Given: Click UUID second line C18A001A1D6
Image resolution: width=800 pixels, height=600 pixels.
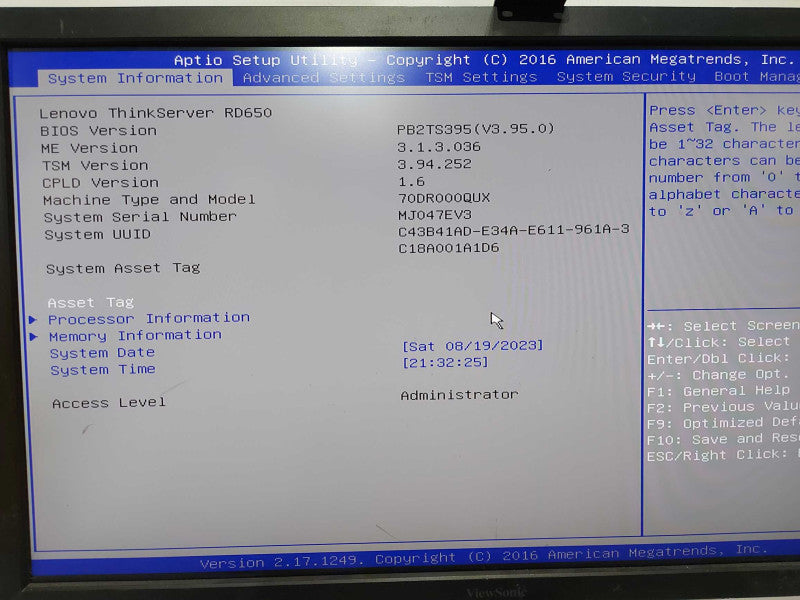Looking at the screenshot, I should click(x=449, y=248).
